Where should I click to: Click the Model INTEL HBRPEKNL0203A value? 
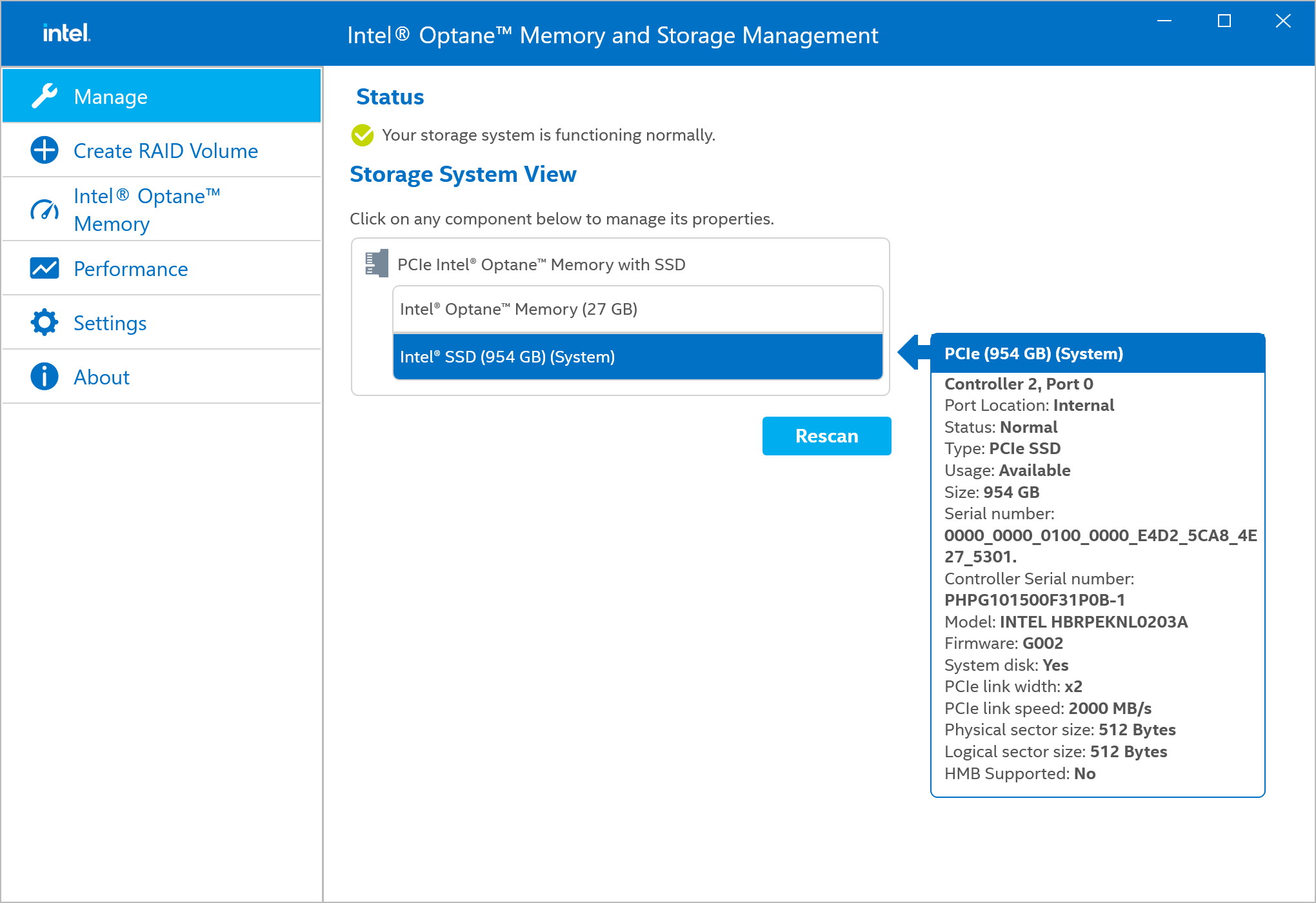1093,622
